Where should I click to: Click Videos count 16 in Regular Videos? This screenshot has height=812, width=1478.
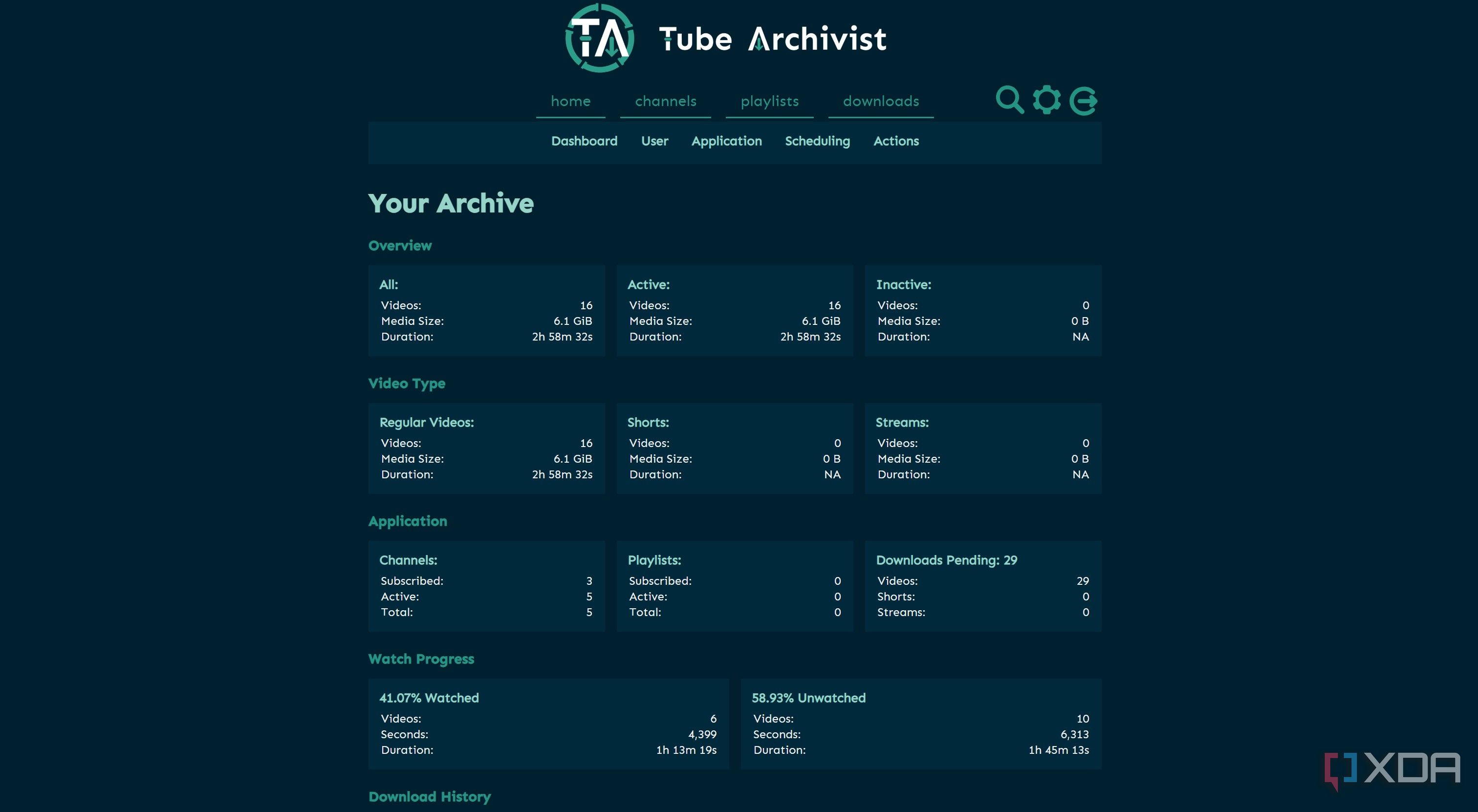tap(586, 443)
